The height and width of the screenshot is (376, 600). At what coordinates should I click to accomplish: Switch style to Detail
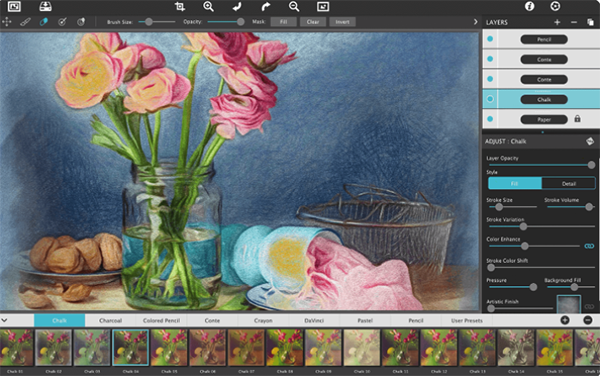[569, 184]
